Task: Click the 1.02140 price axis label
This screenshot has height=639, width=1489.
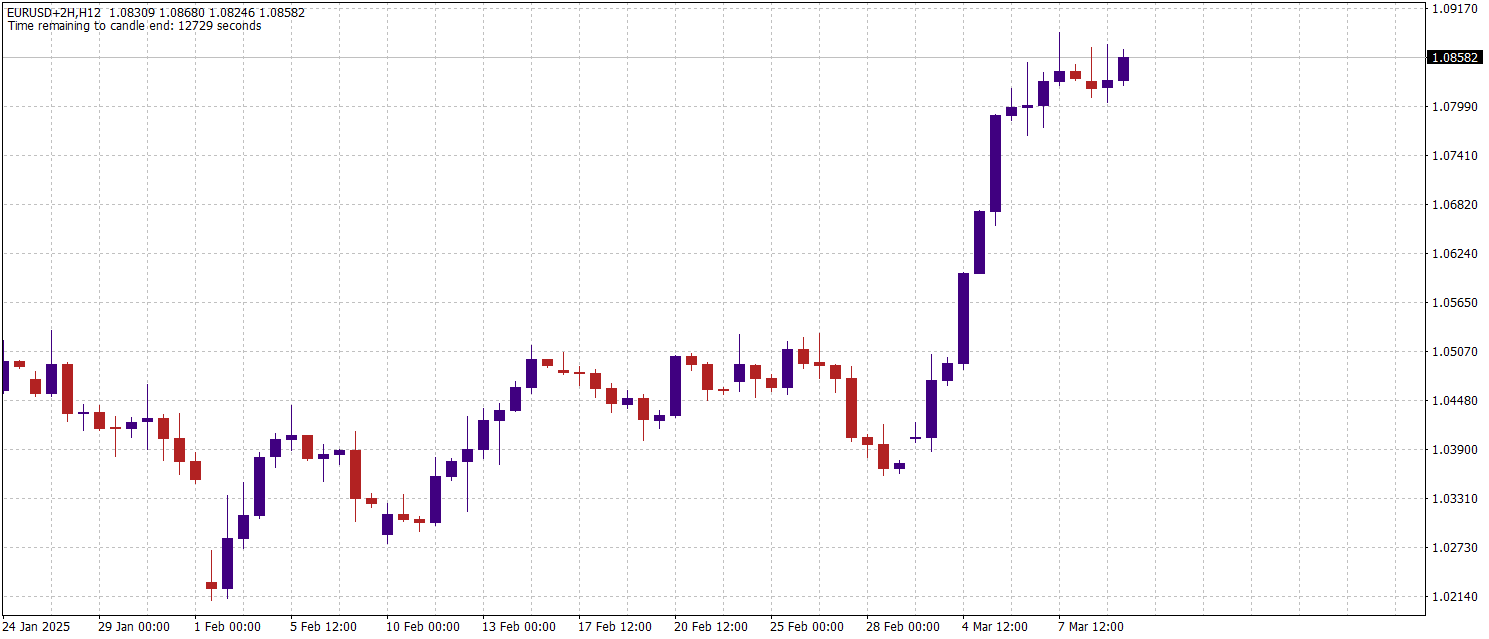Action: click(1455, 597)
